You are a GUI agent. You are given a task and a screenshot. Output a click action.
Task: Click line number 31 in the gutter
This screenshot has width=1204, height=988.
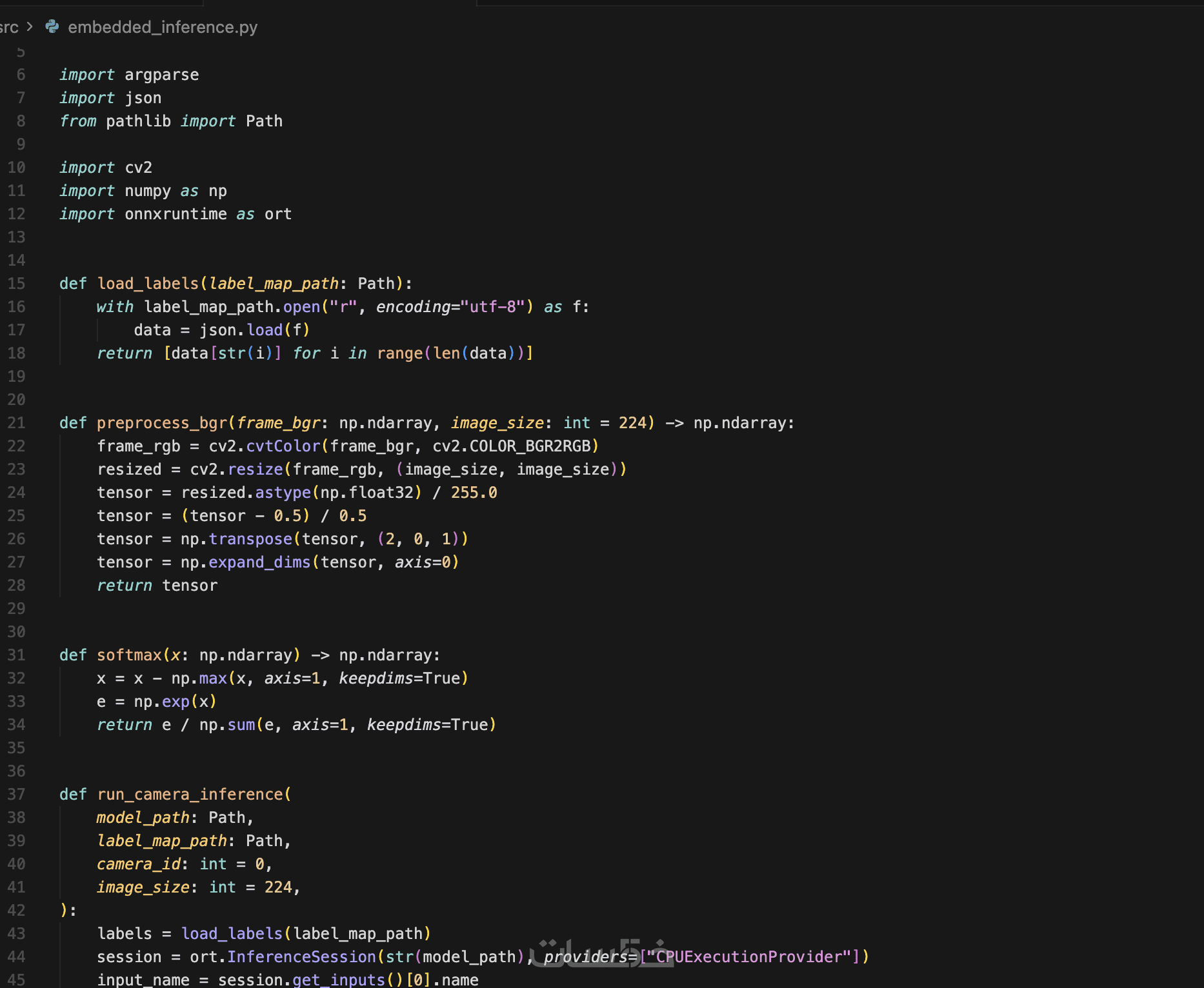point(17,655)
